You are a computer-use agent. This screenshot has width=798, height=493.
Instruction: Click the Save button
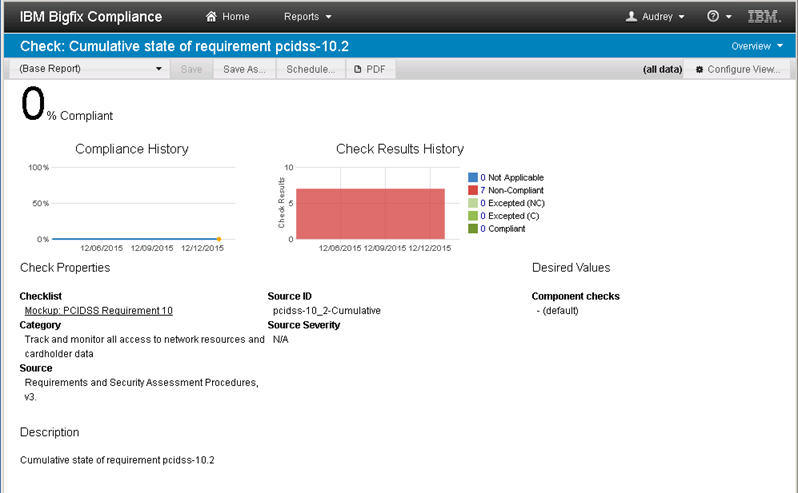click(191, 69)
